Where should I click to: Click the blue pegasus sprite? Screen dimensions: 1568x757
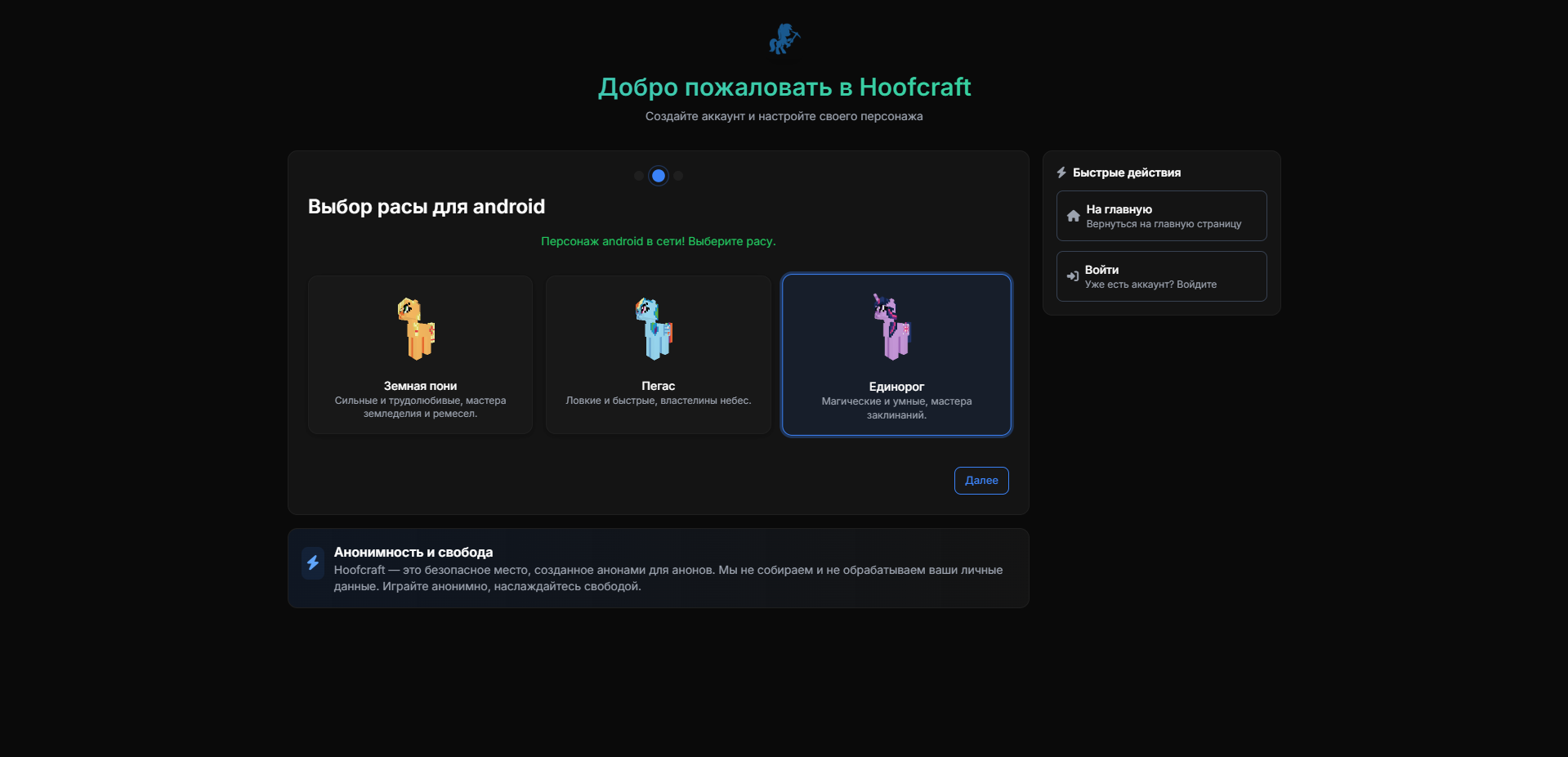click(x=654, y=329)
